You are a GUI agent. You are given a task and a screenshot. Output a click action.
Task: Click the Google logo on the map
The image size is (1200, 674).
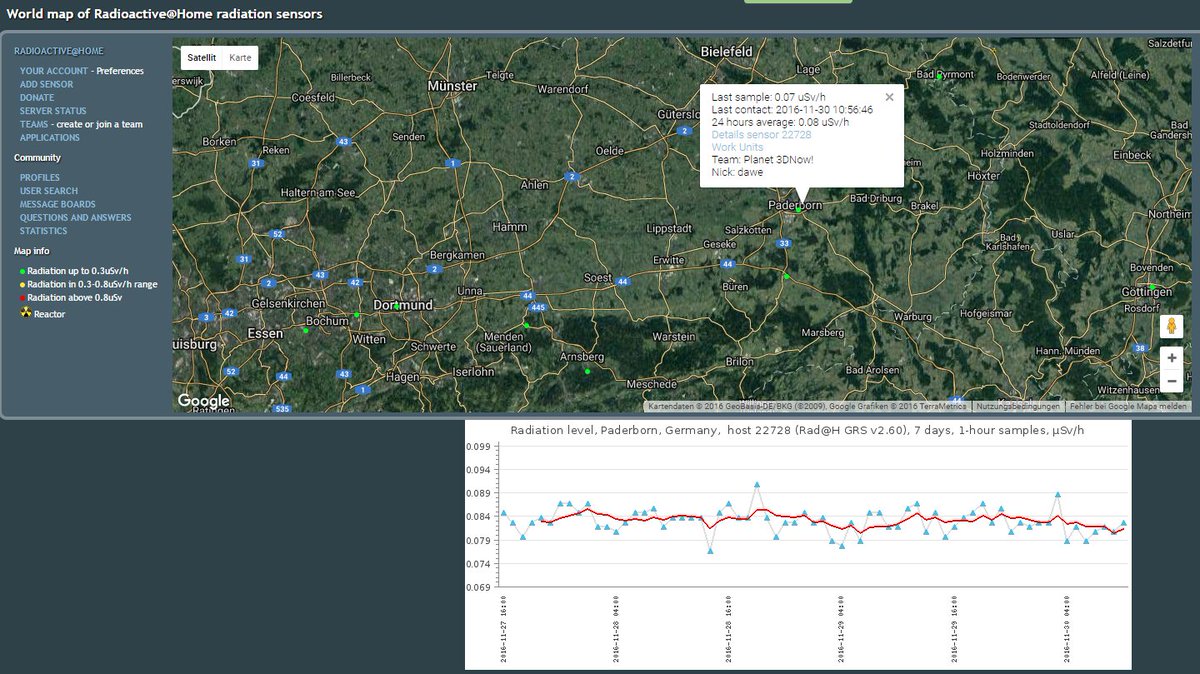coord(204,401)
